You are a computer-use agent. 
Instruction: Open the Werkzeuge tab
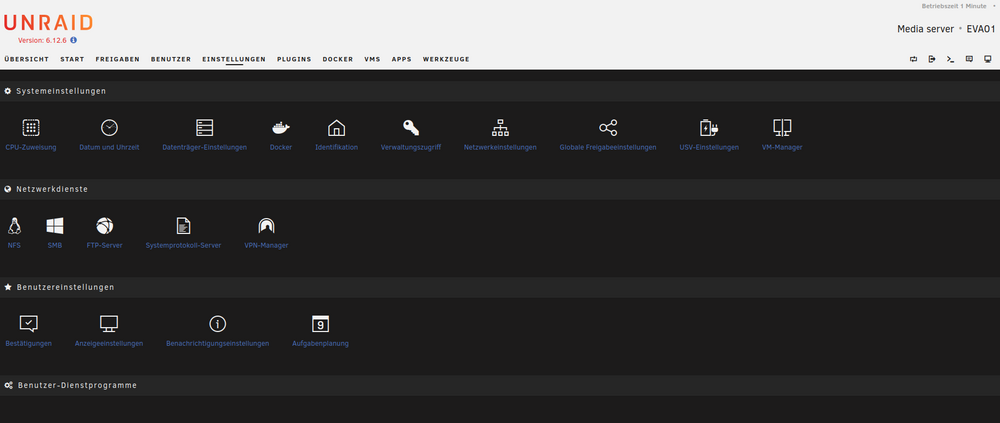click(446, 59)
